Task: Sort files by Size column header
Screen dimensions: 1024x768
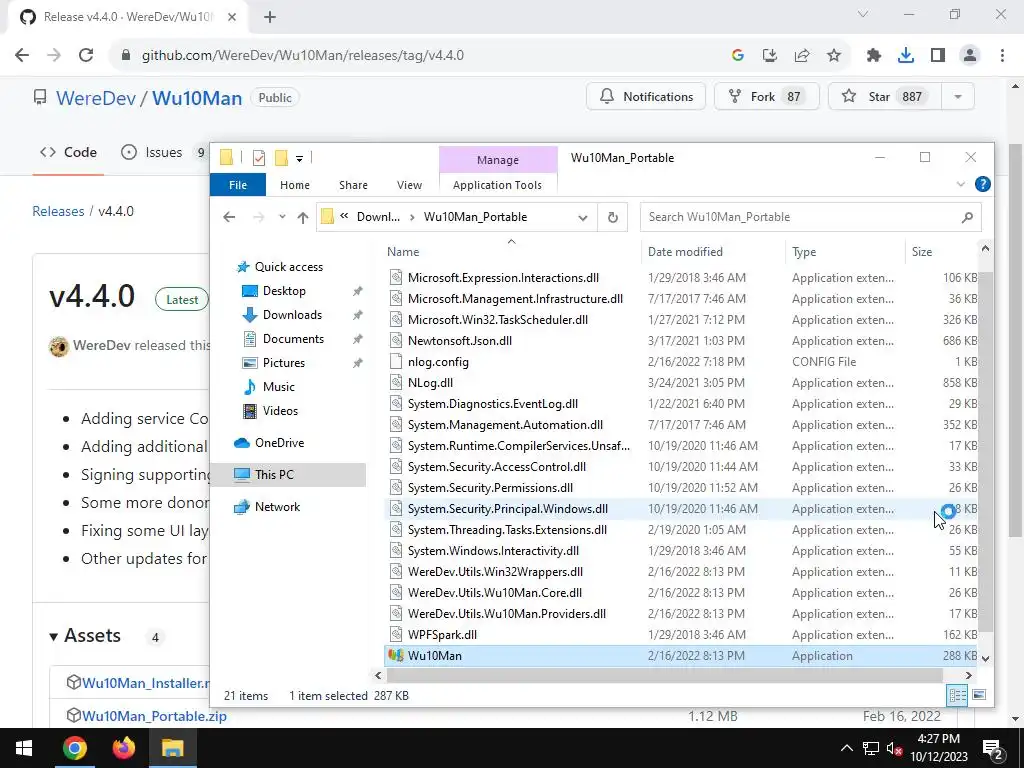Action: point(940,252)
